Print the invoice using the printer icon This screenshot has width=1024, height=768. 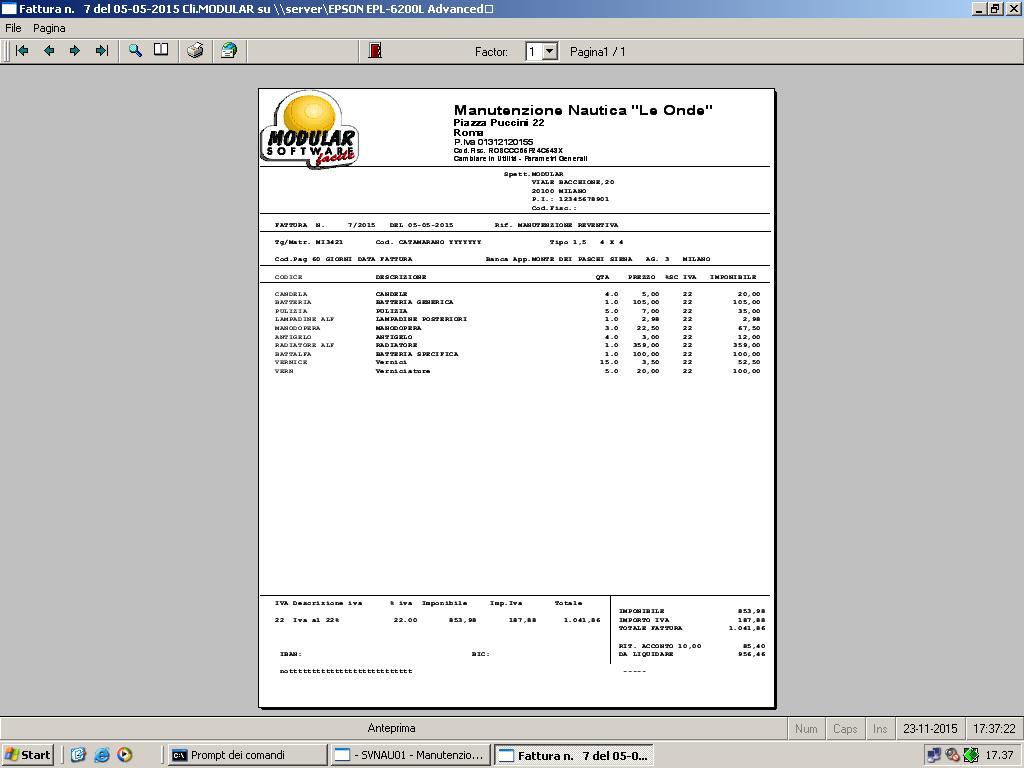(x=196, y=50)
